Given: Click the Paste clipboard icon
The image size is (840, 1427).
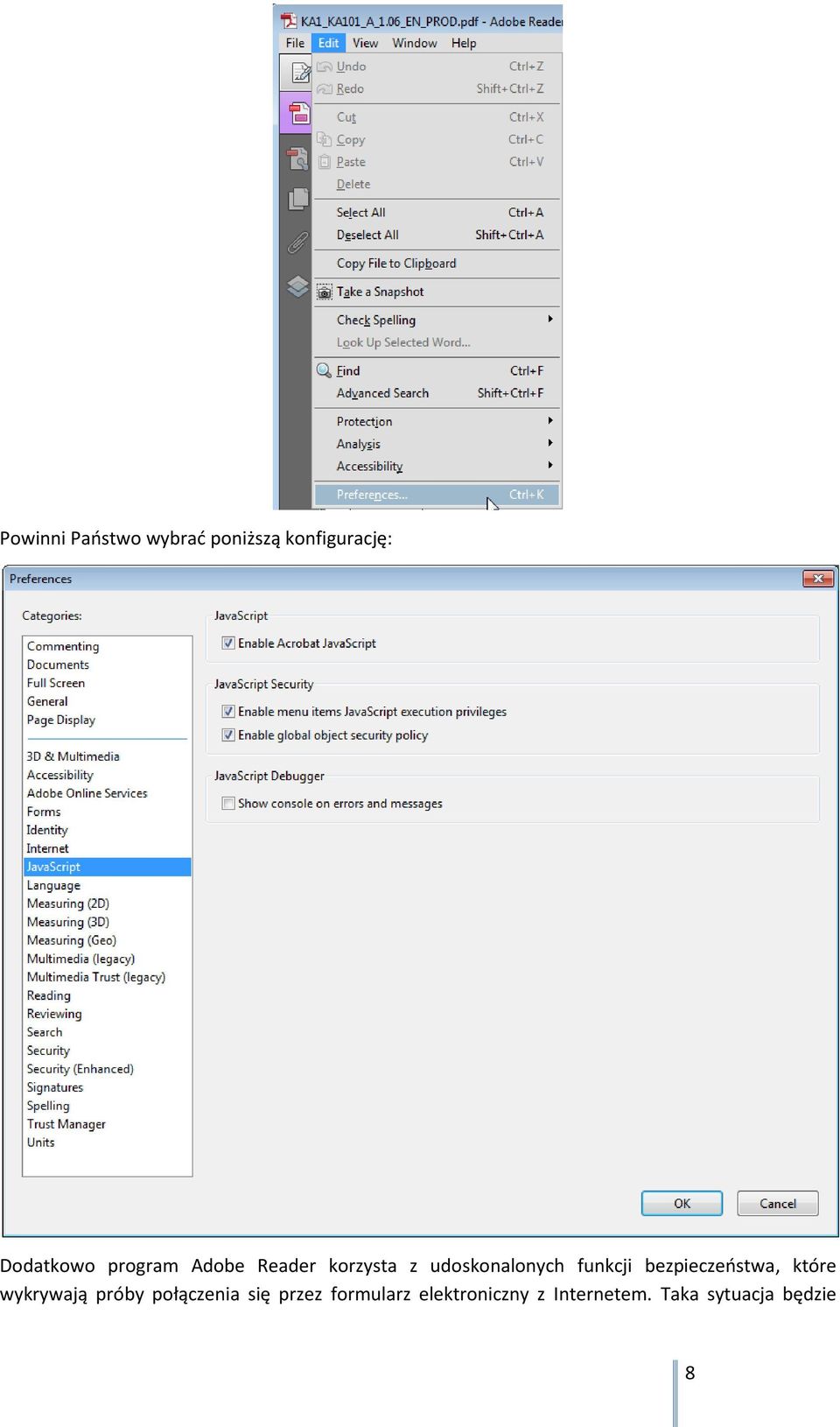Looking at the screenshot, I should pyautogui.click(x=325, y=162).
